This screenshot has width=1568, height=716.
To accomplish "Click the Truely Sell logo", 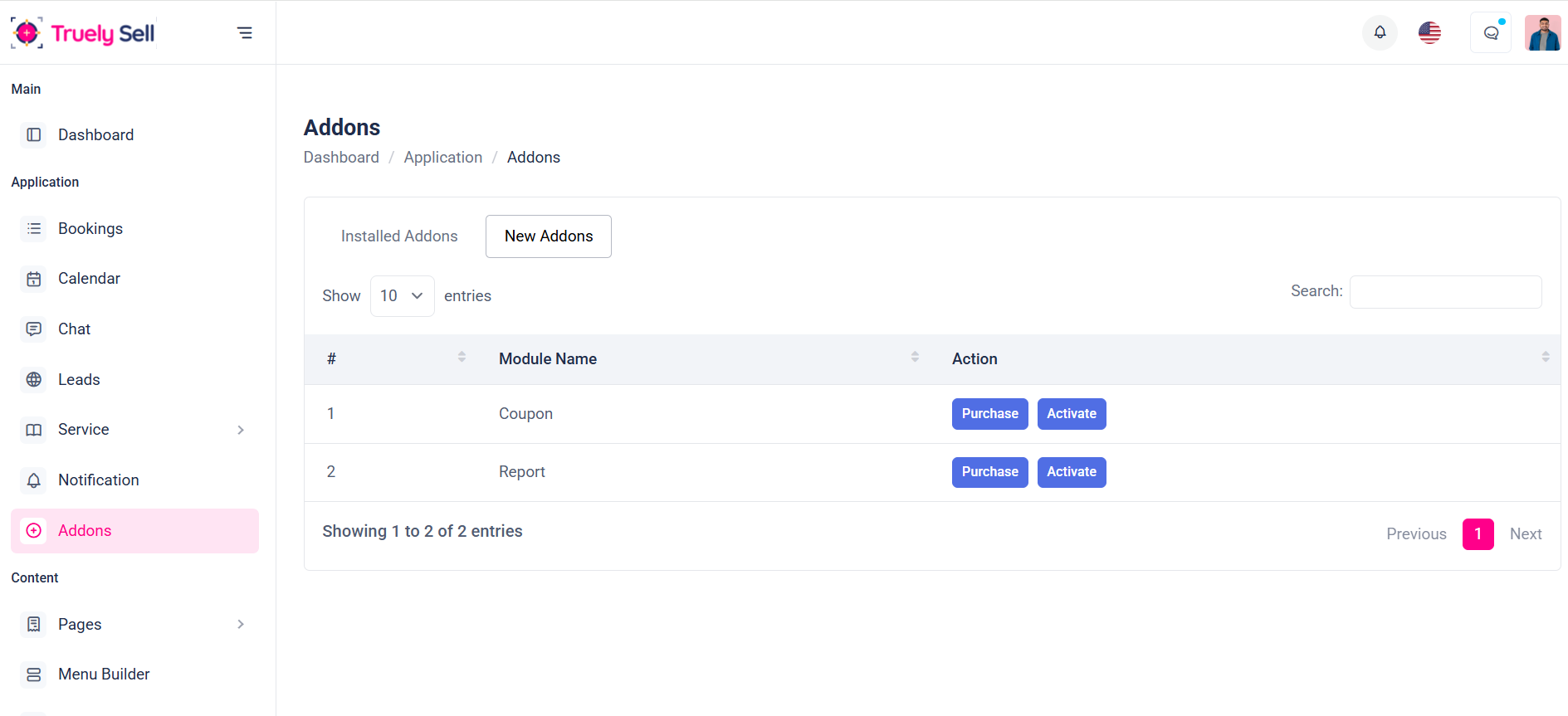I will point(83,33).
